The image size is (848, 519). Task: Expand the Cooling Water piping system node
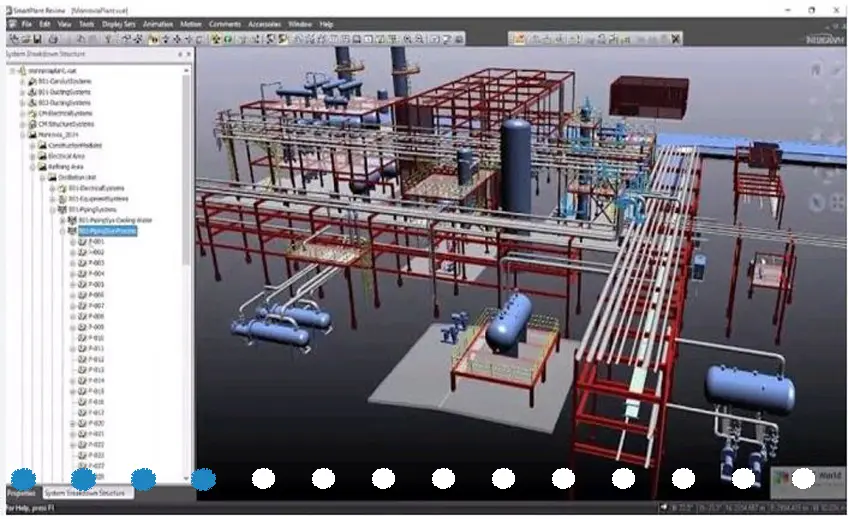click(62, 221)
